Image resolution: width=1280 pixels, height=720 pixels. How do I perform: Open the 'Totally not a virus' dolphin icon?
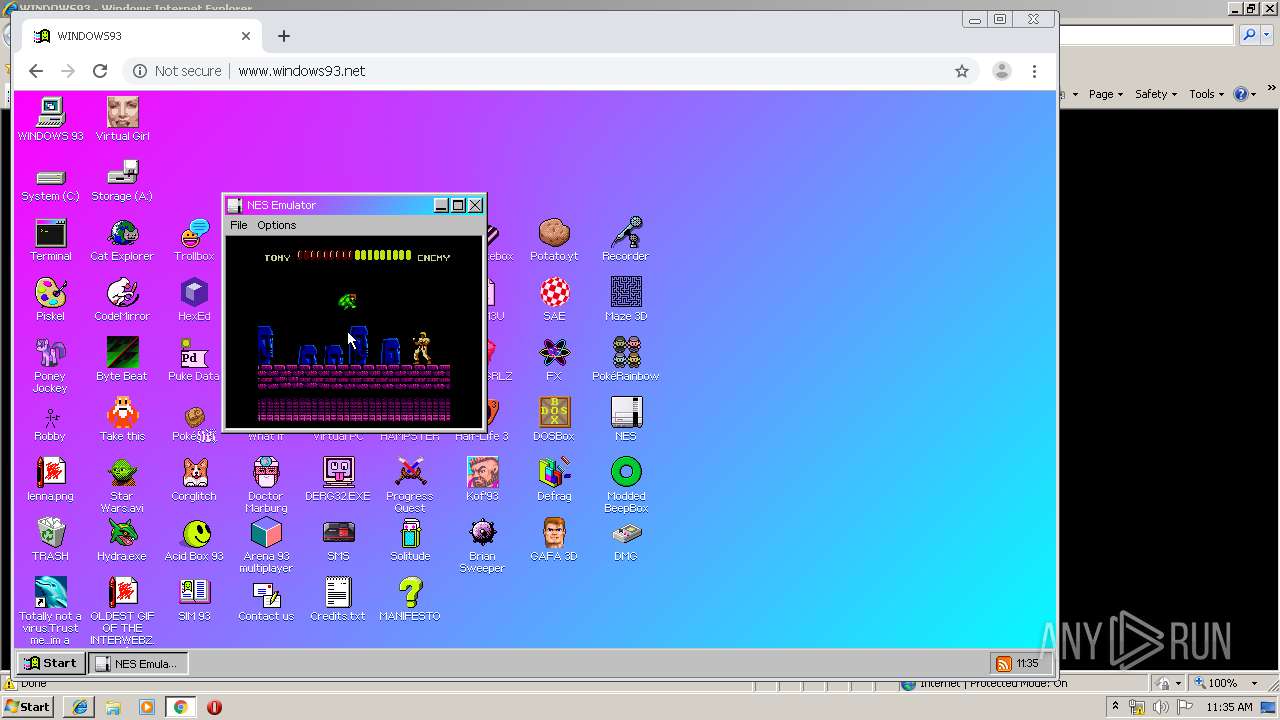point(50,611)
